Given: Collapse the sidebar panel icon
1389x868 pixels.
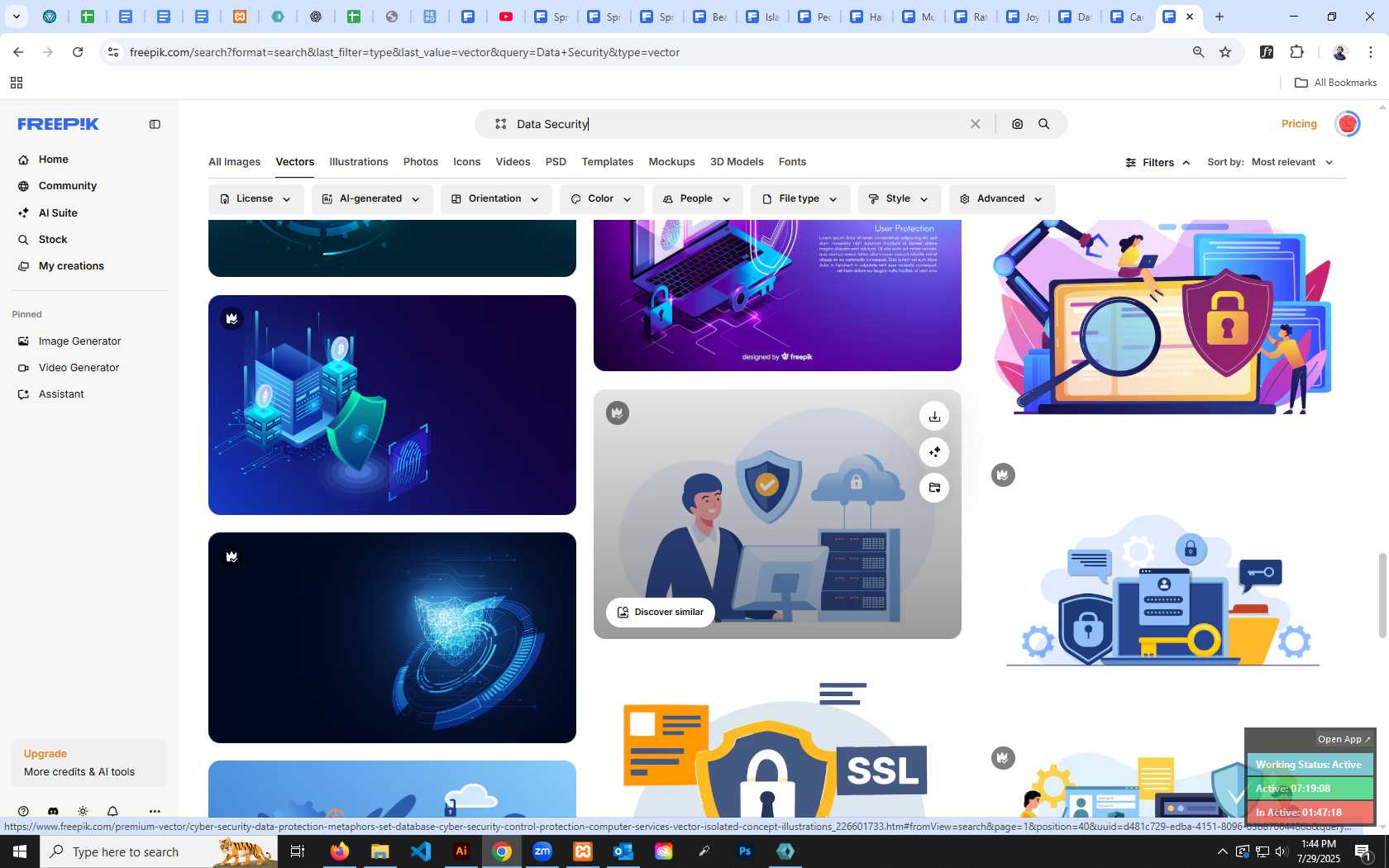Looking at the screenshot, I should point(155,124).
